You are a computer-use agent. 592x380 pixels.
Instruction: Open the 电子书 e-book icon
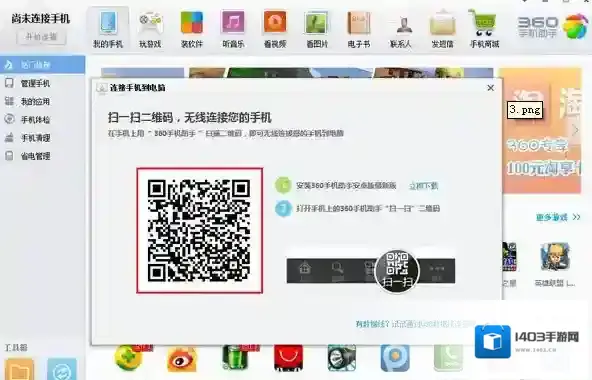pyautogui.click(x=359, y=23)
